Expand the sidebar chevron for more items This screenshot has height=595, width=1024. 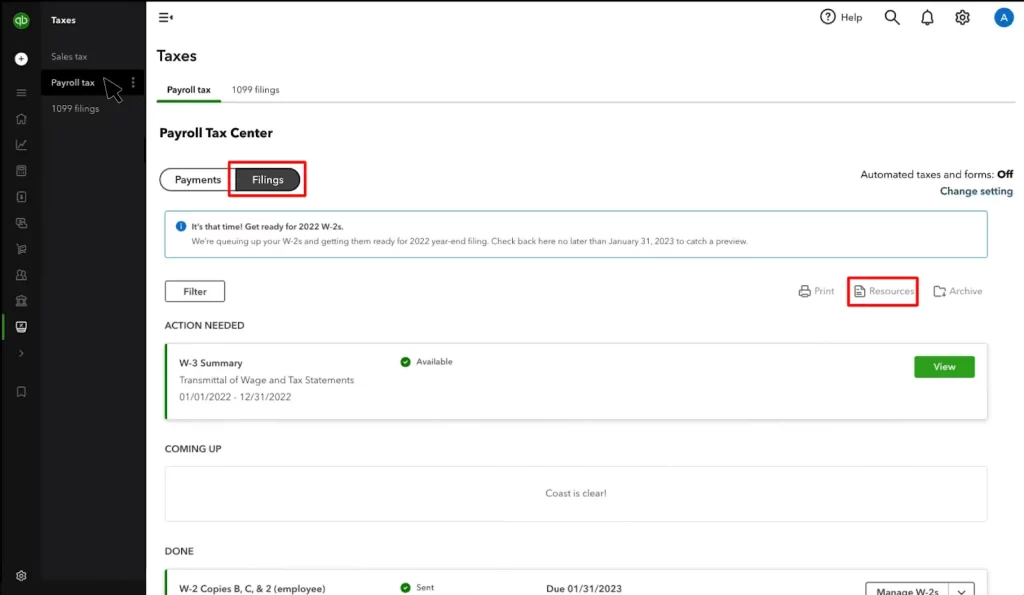click(21, 353)
